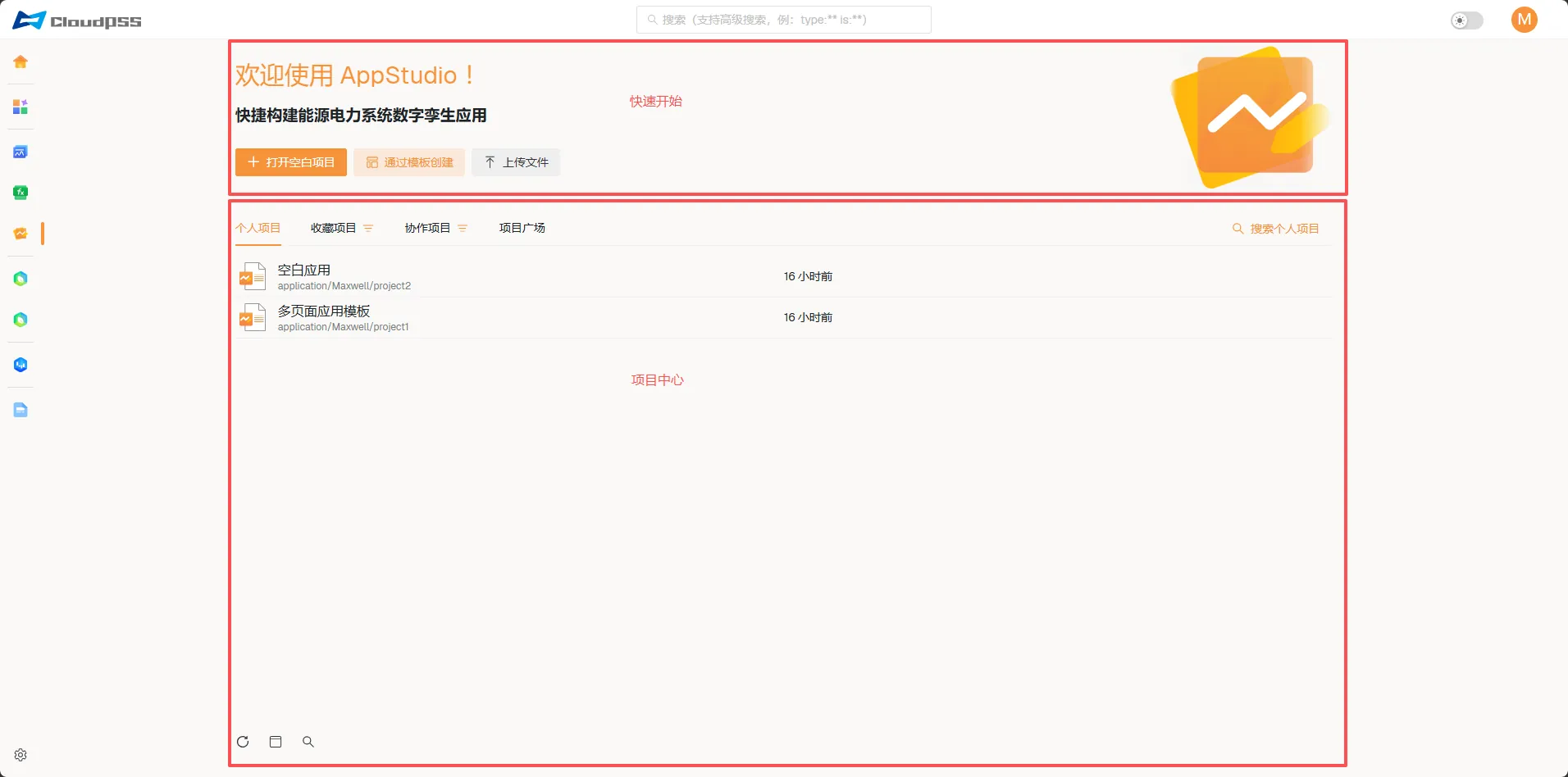Refresh the project list
1568x777 pixels.
pyautogui.click(x=243, y=742)
